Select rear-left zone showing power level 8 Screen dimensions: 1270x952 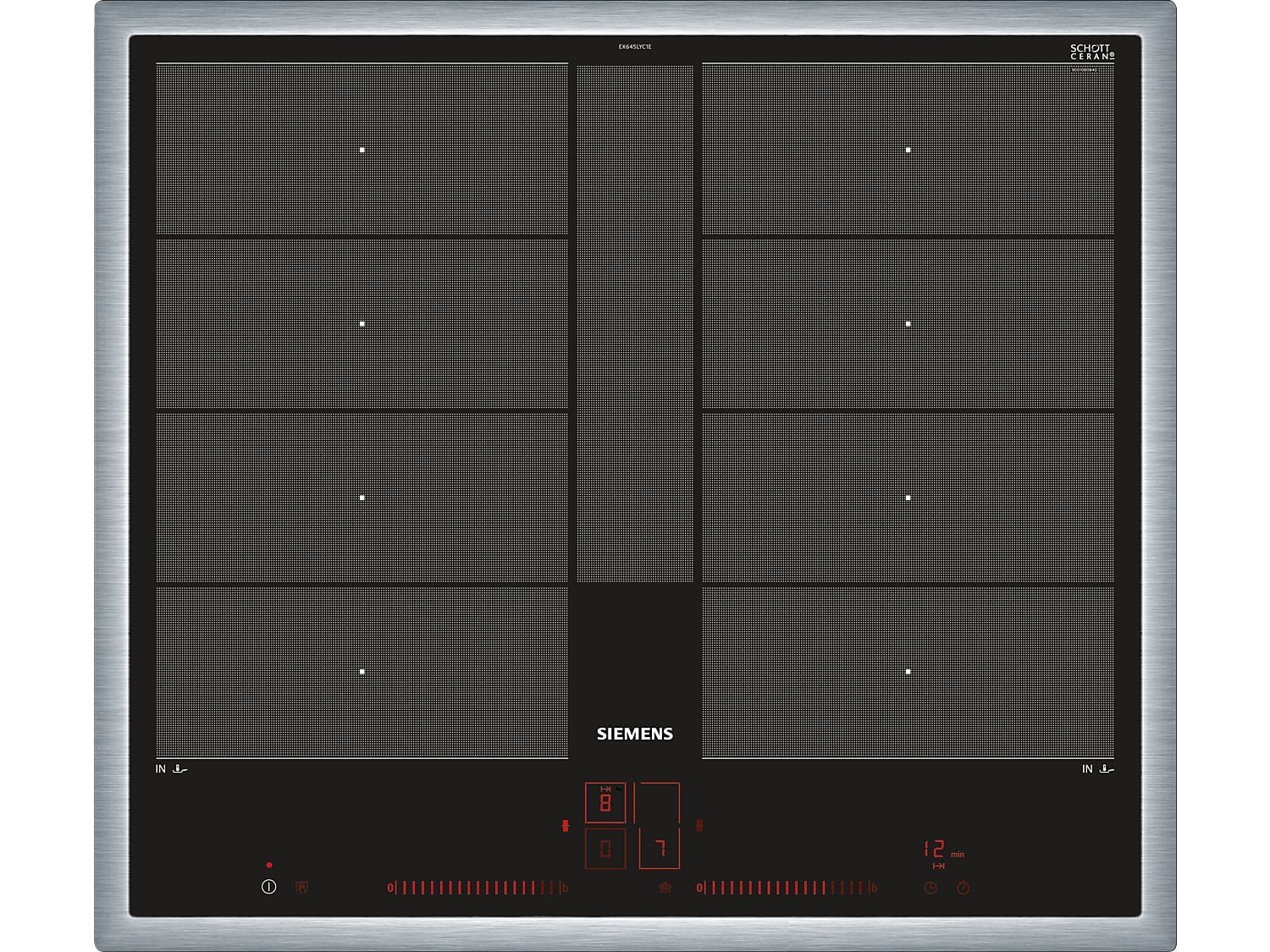click(605, 802)
